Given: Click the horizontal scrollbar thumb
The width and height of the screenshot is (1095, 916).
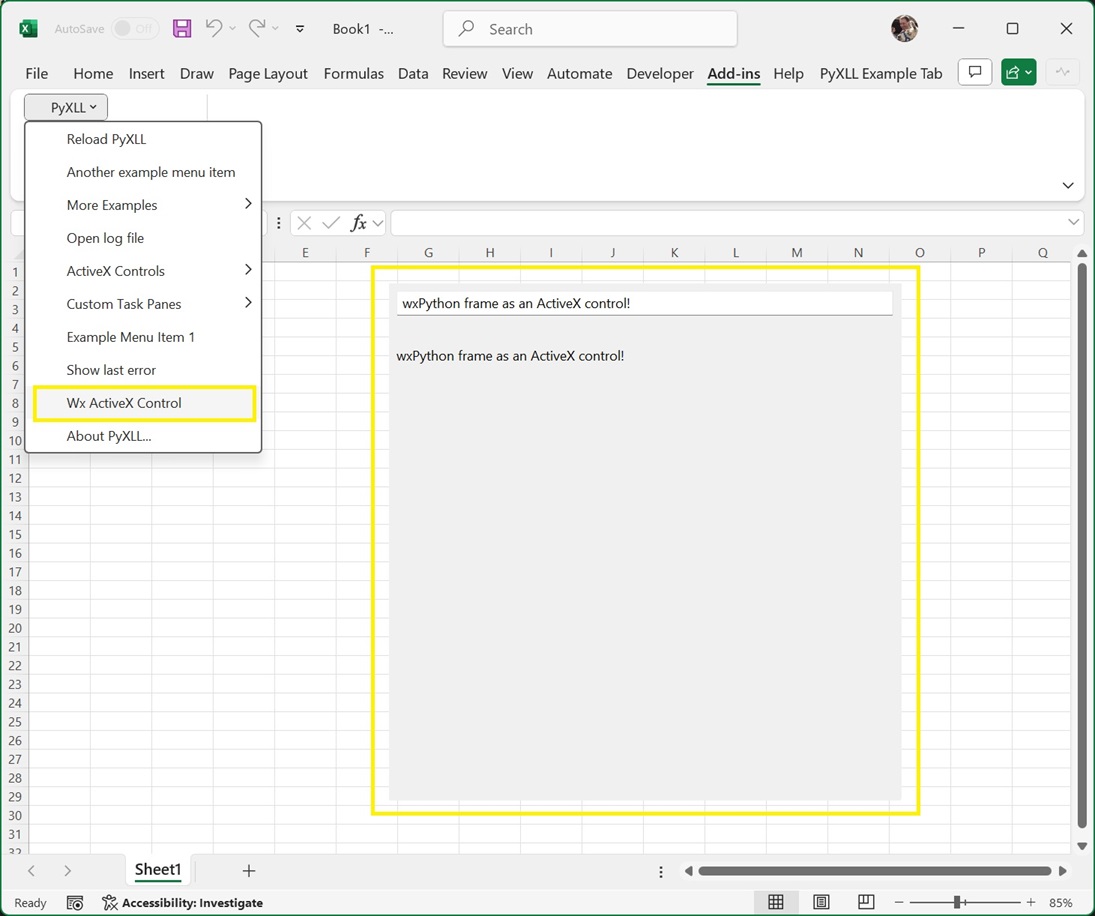Looking at the screenshot, I should click(x=874, y=871).
